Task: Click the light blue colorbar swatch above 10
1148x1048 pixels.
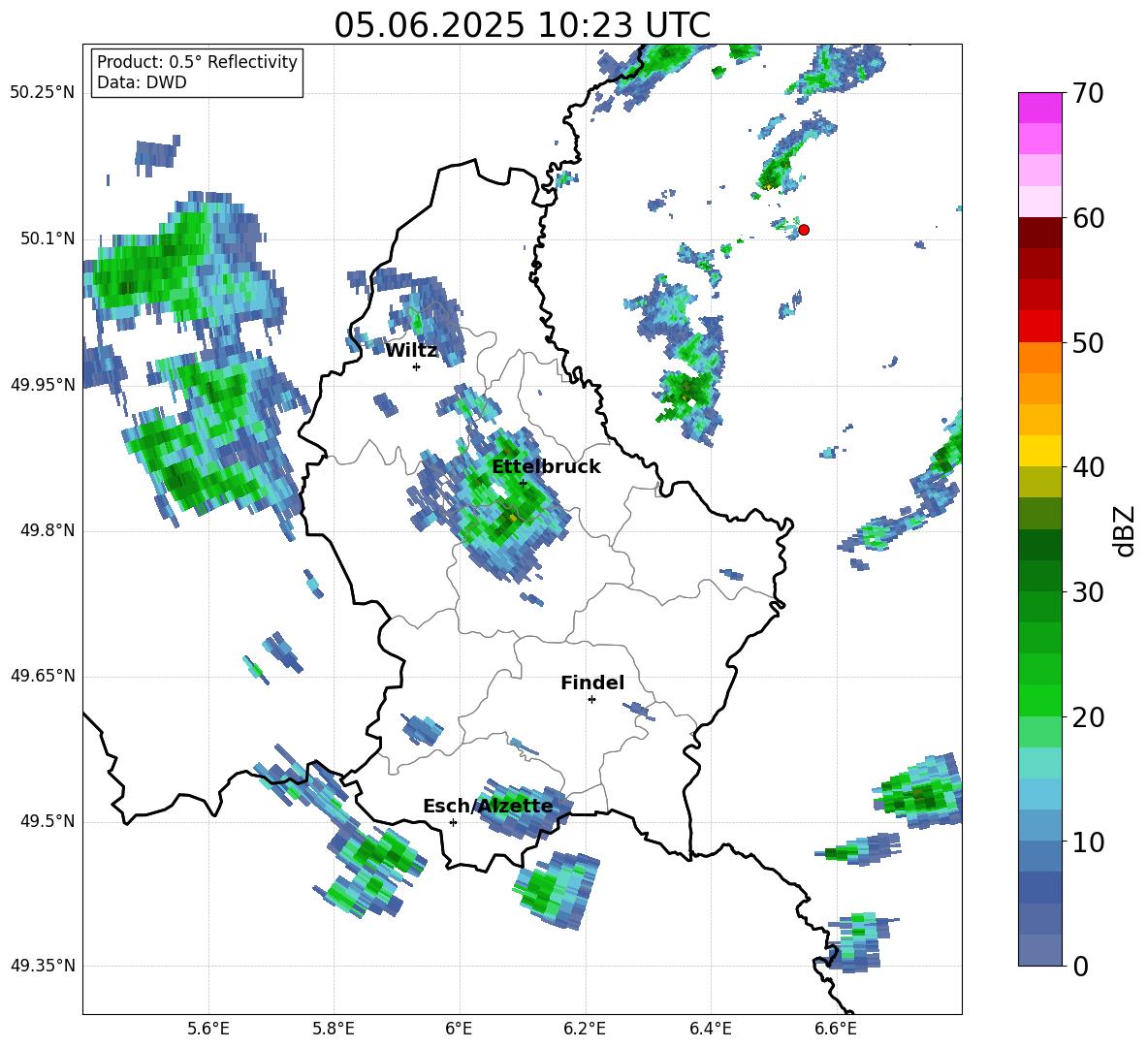Action: tap(1039, 794)
